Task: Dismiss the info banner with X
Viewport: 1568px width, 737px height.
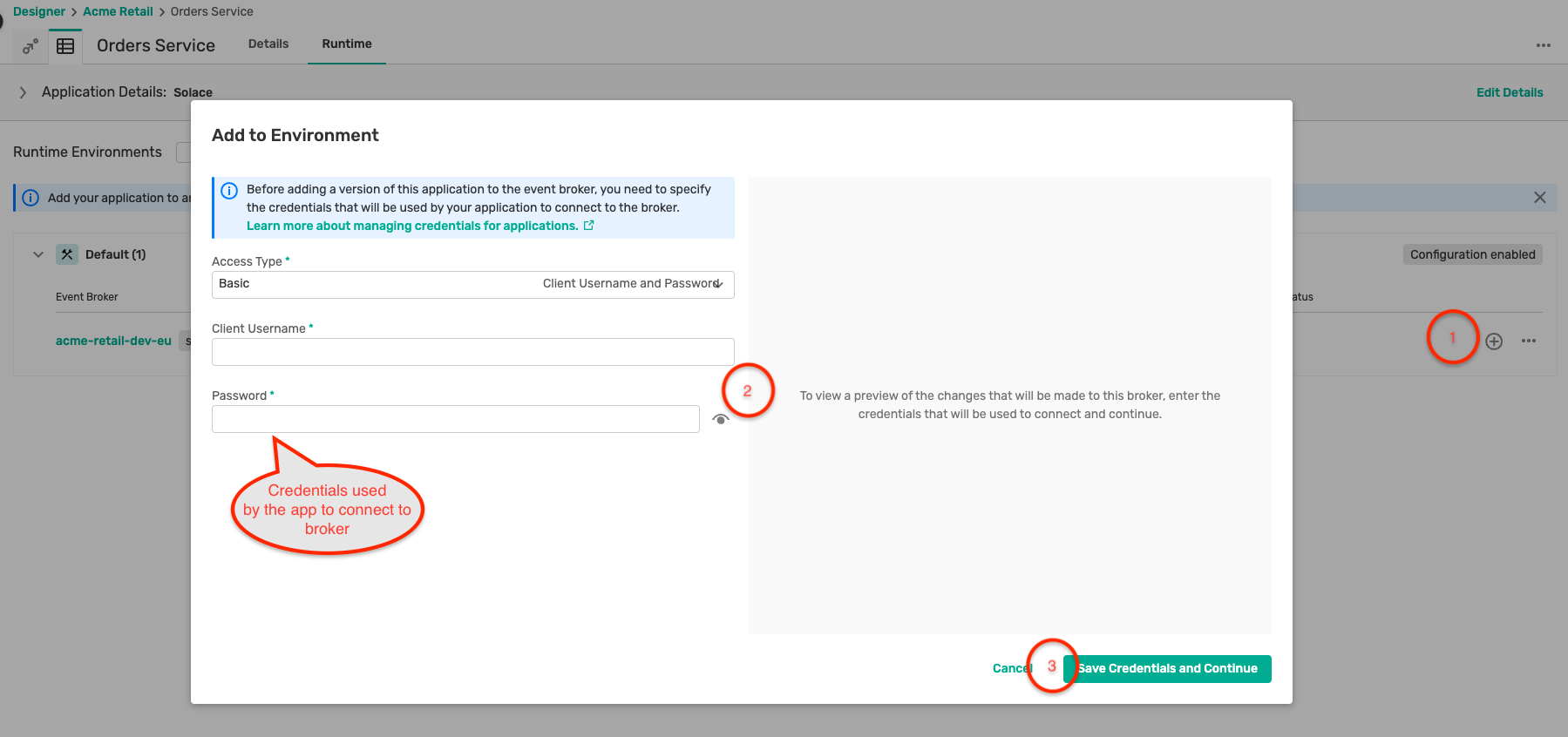Action: click(x=1539, y=198)
